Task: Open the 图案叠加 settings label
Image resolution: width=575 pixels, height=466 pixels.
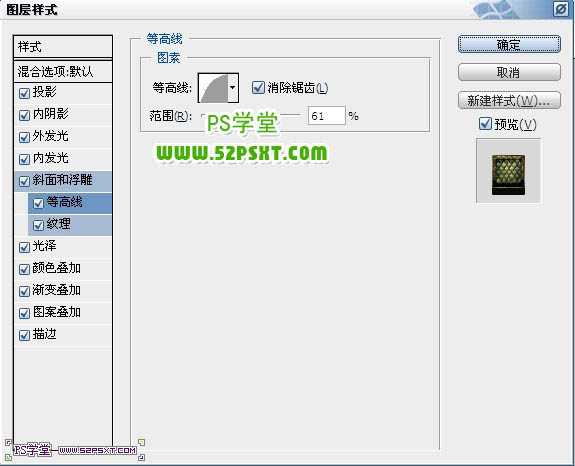Action: coord(57,312)
